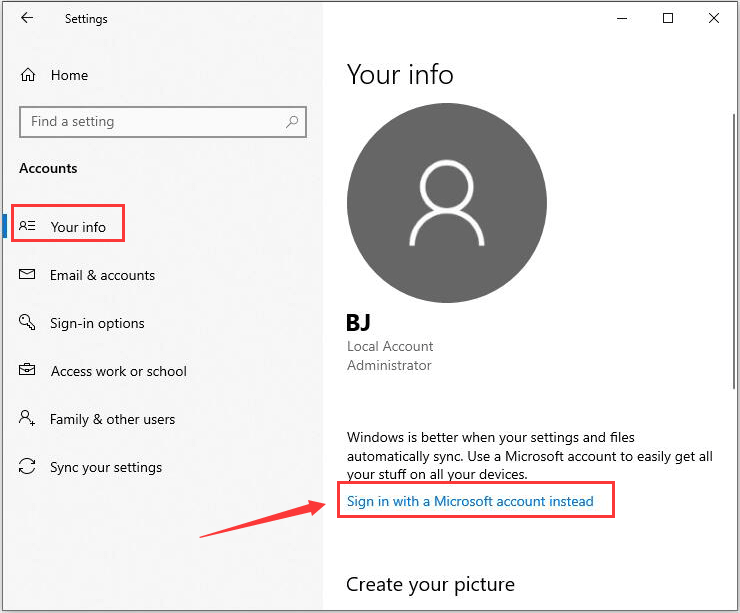Screen dimensions: 740x613
Task: Click Sign in with a Microsoft account instead
Action: 470,501
